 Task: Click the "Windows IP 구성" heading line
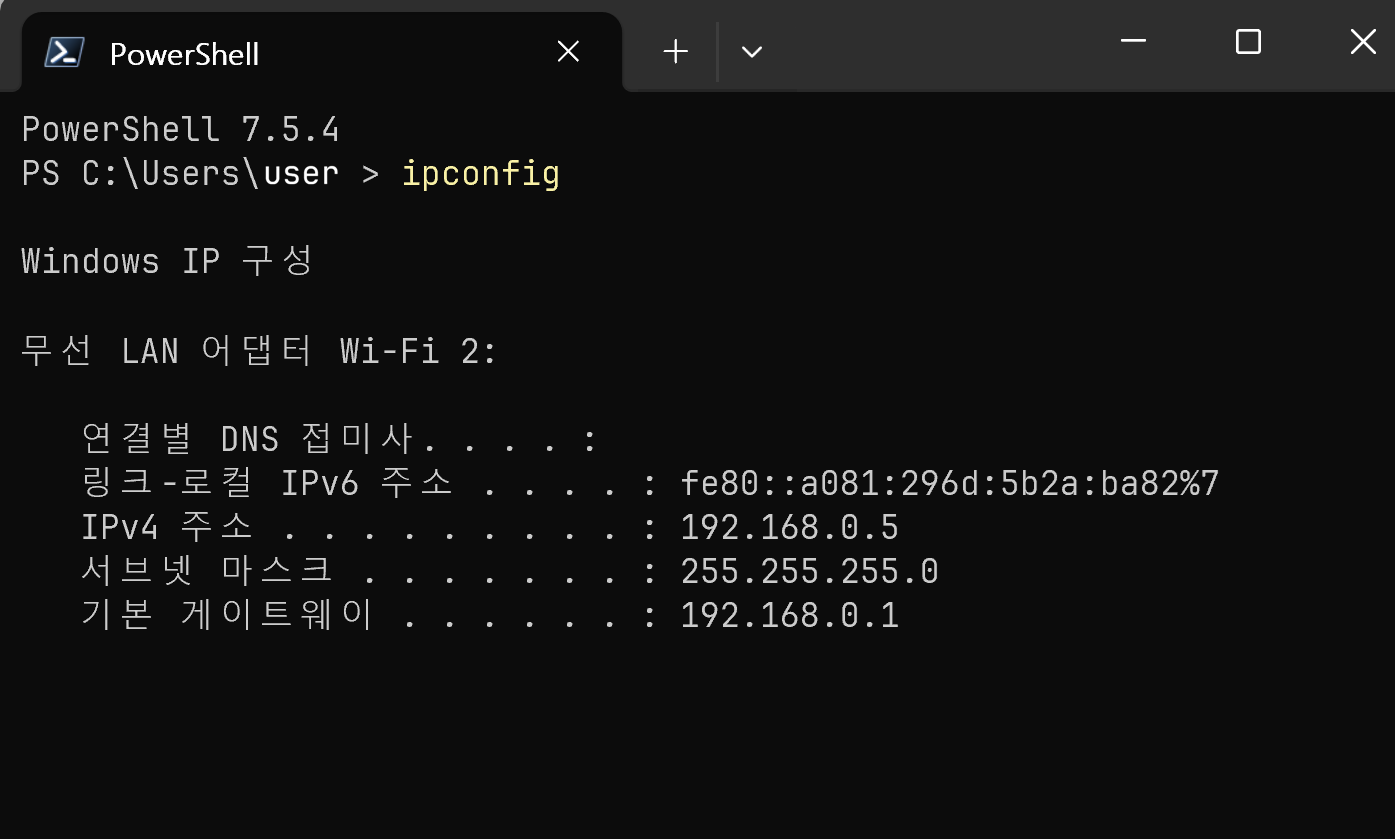pos(167,262)
